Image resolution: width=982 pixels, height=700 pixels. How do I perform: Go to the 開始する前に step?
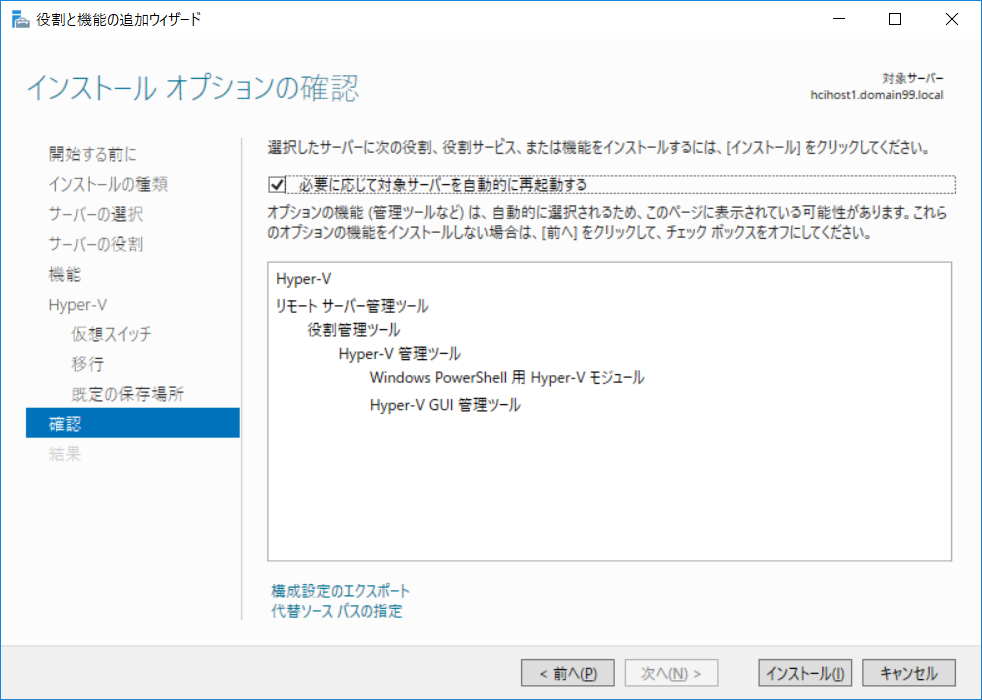tap(93, 154)
